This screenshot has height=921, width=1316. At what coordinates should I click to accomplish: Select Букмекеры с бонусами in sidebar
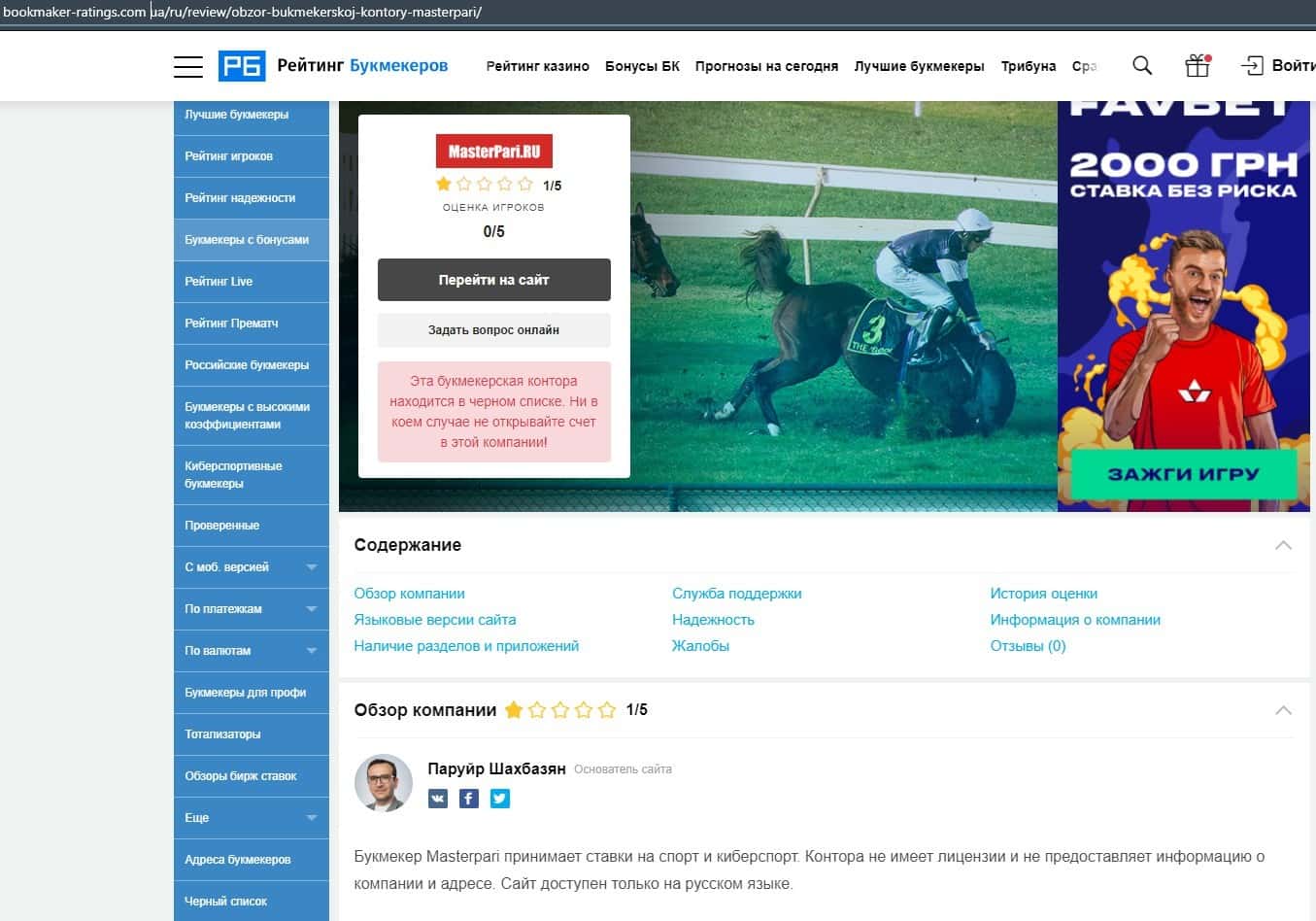pos(252,240)
